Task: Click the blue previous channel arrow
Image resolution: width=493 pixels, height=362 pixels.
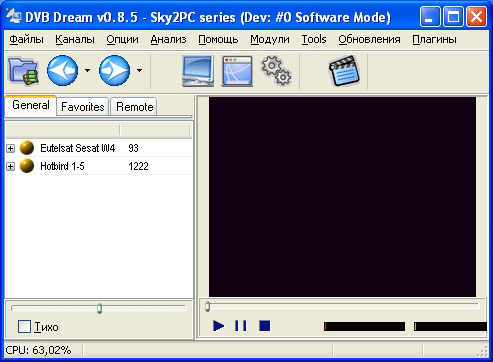Action: 63,70
